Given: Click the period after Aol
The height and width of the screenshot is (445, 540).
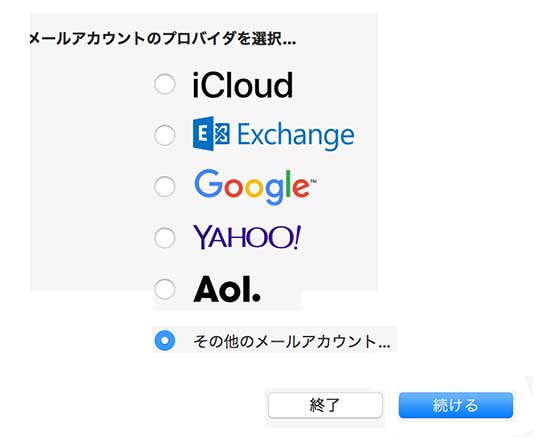Looking at the screenshot, I should point(256,298).
